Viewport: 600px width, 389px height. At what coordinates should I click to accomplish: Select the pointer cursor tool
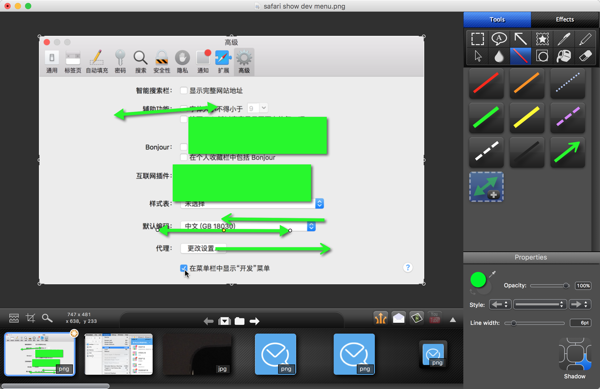pyautogui.click(x=478, y=56)
